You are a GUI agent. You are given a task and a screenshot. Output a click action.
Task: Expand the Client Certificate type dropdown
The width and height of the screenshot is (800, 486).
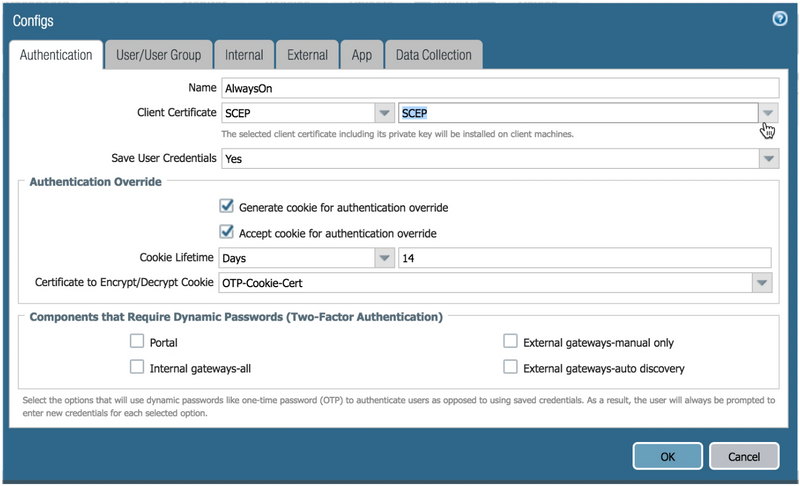coord(384,113)
